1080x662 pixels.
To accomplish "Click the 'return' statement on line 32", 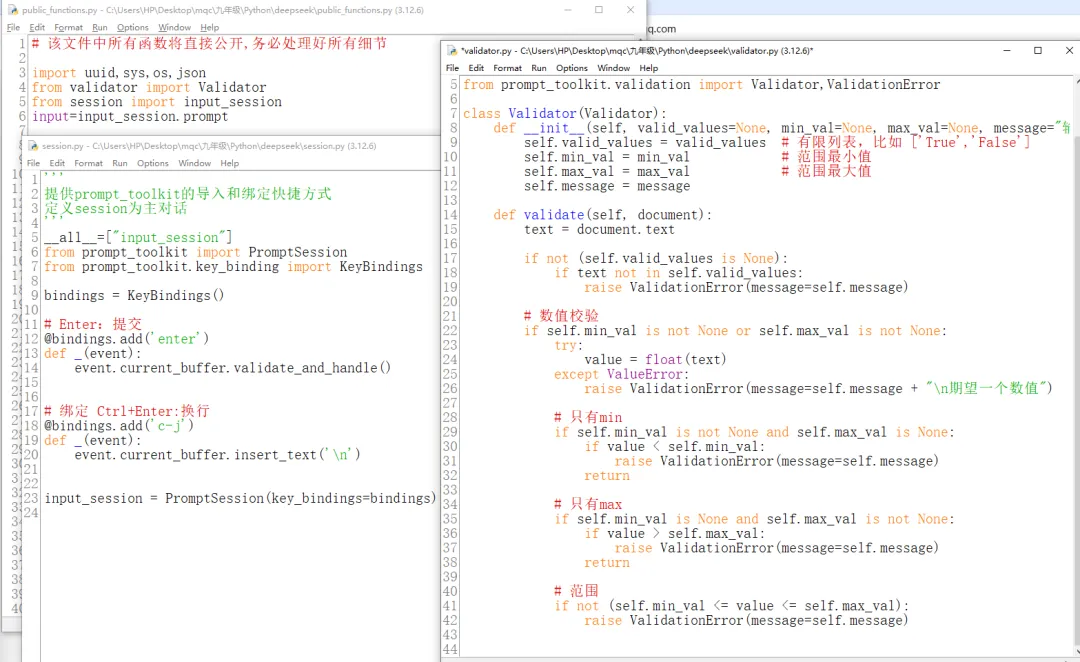I will click(607, 475).
